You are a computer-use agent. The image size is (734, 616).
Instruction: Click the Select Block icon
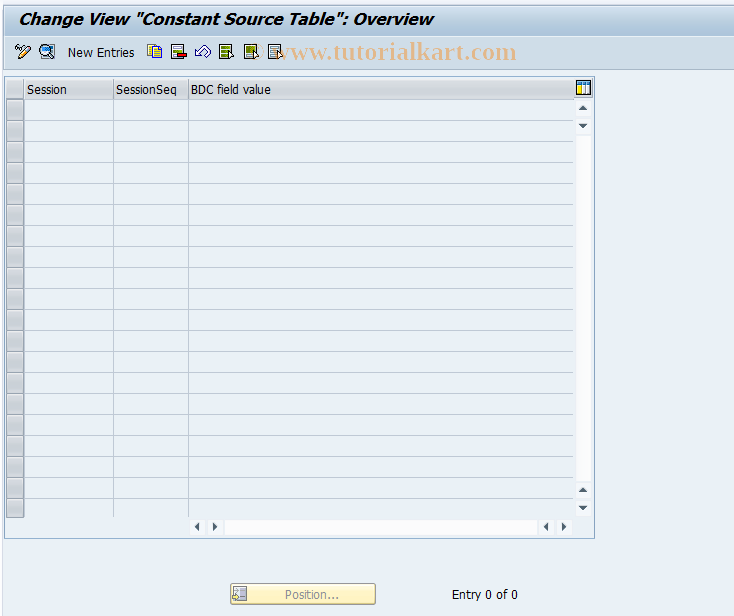[251, 51]
